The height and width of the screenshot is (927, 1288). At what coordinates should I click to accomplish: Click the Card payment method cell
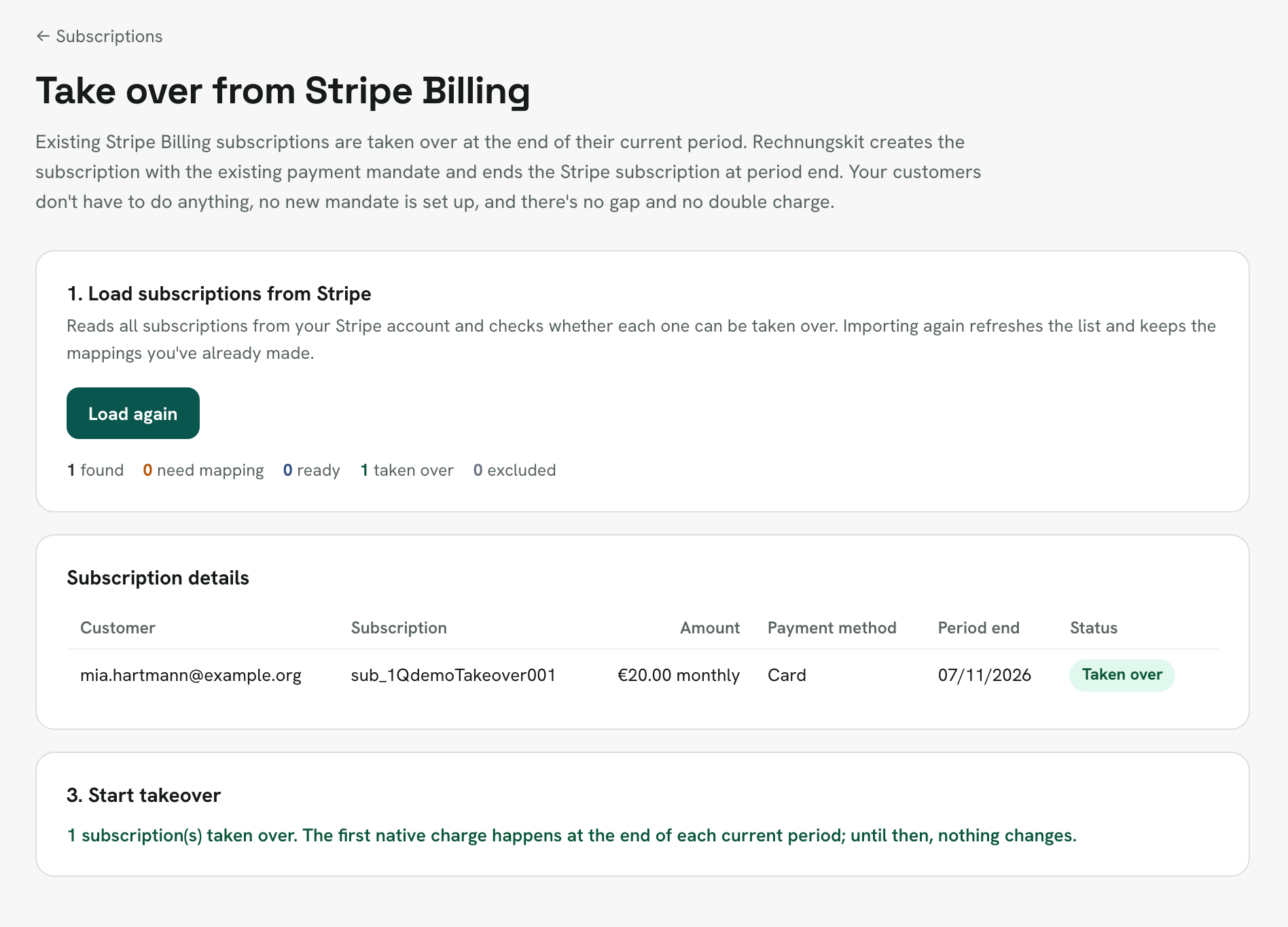tap(787, 675)
